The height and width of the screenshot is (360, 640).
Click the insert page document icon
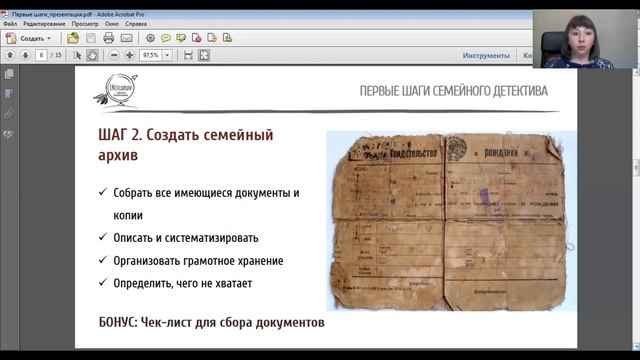[227, 38]
